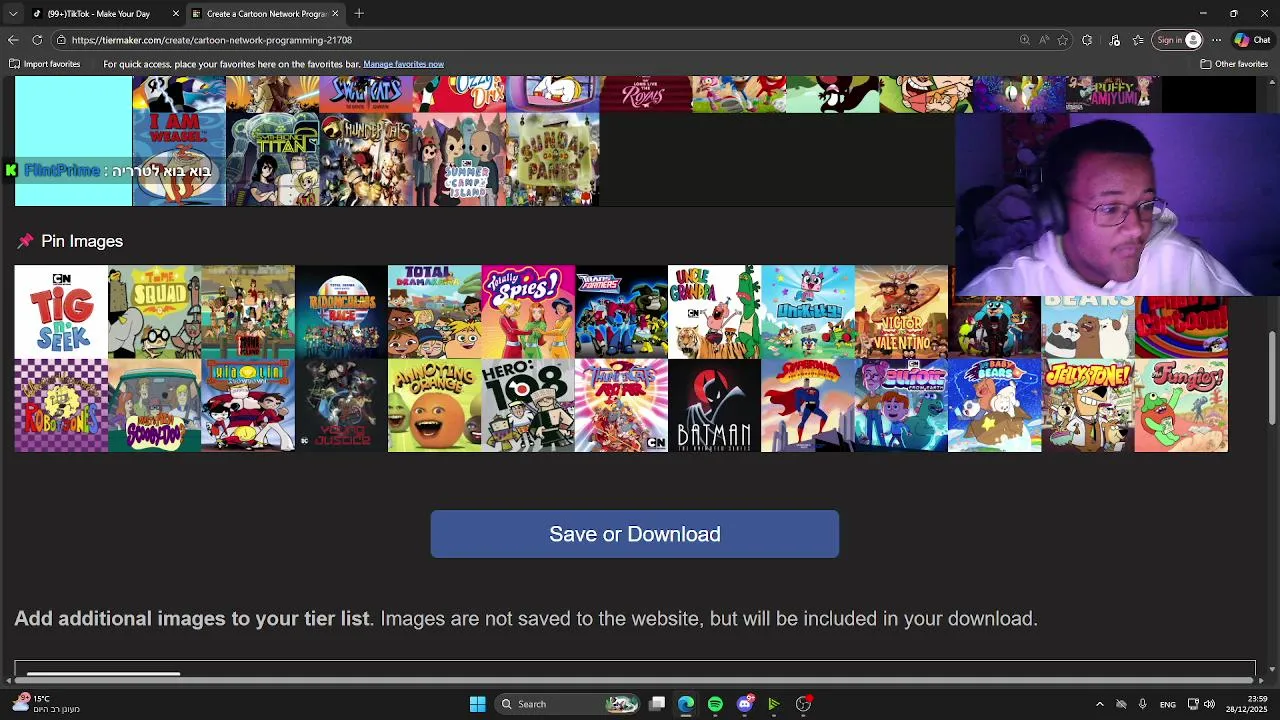Screen dimensions: 1280x720
Task: Show hidden system tray icons
Action: (1100, 704)
